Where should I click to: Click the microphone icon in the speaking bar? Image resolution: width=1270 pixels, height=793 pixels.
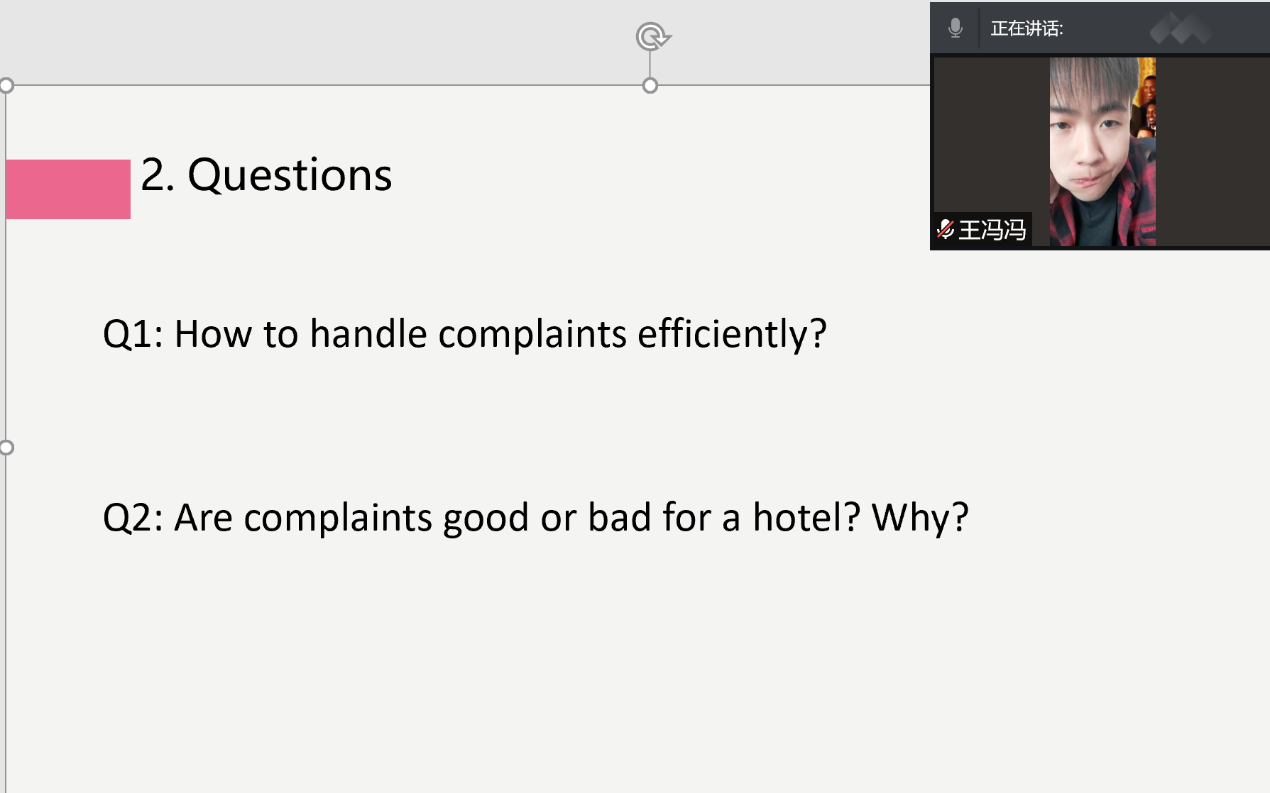955,28
